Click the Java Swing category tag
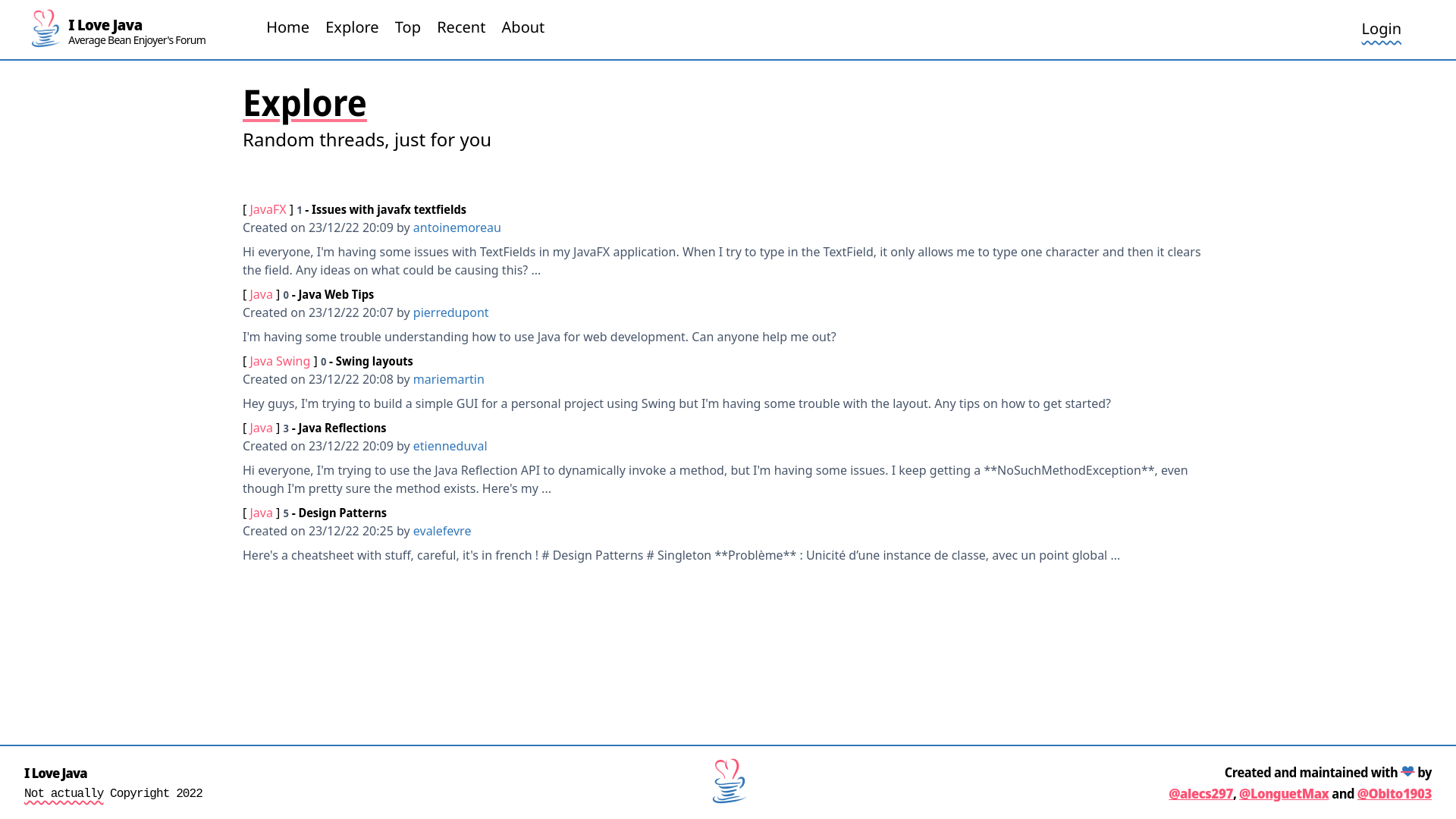Viewport: 1456px width, 819px height. point(280,361)
